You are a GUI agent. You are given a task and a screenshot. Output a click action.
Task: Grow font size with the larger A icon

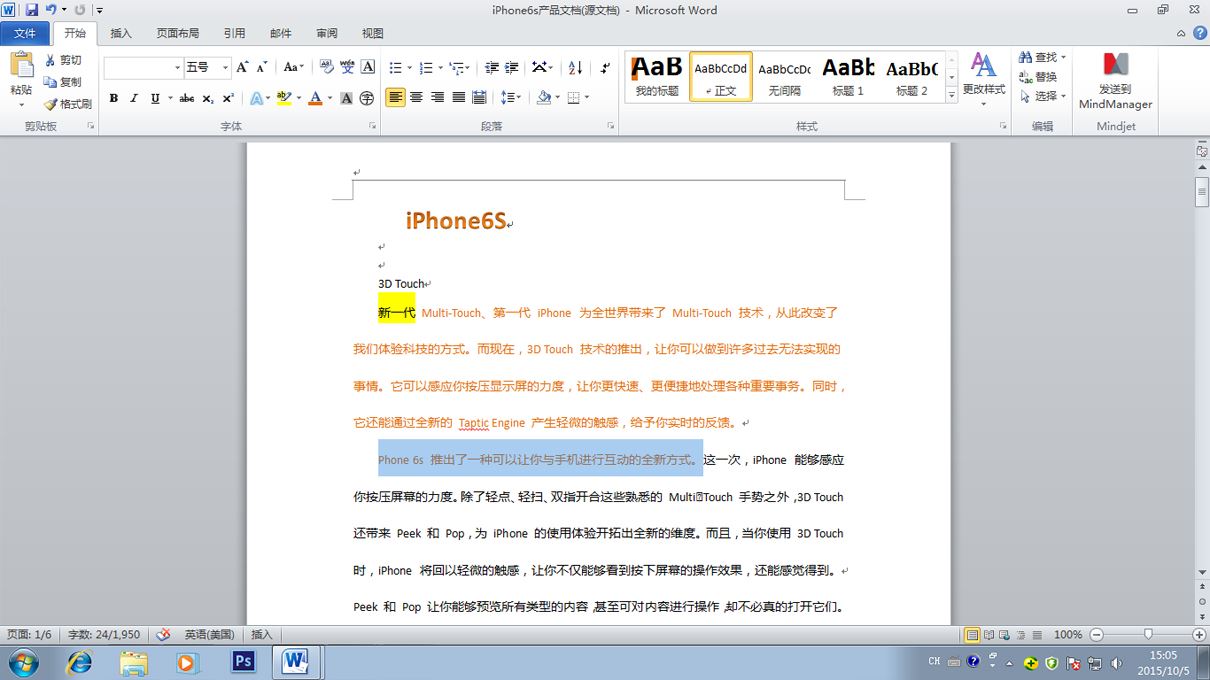[x=243, y=68]
